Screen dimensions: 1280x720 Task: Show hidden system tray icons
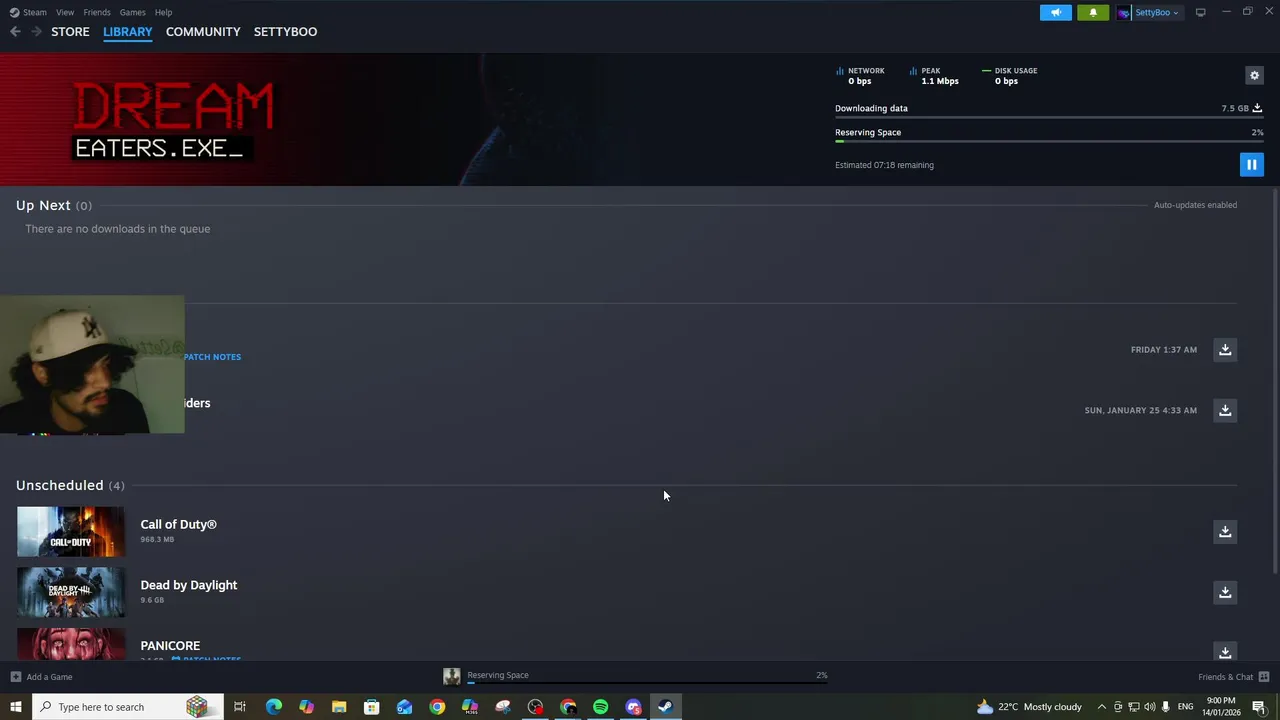[x=1101, y=707]
